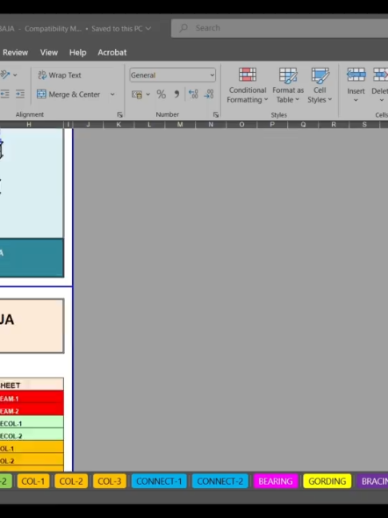Click the Accounting Number Format icon
388x518 pixels.
137,94
